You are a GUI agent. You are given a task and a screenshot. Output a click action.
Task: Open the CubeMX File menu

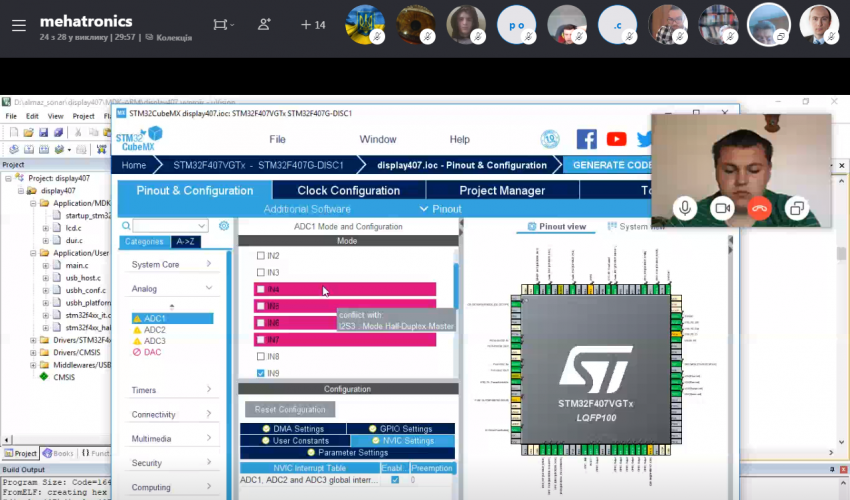point(278,139)
